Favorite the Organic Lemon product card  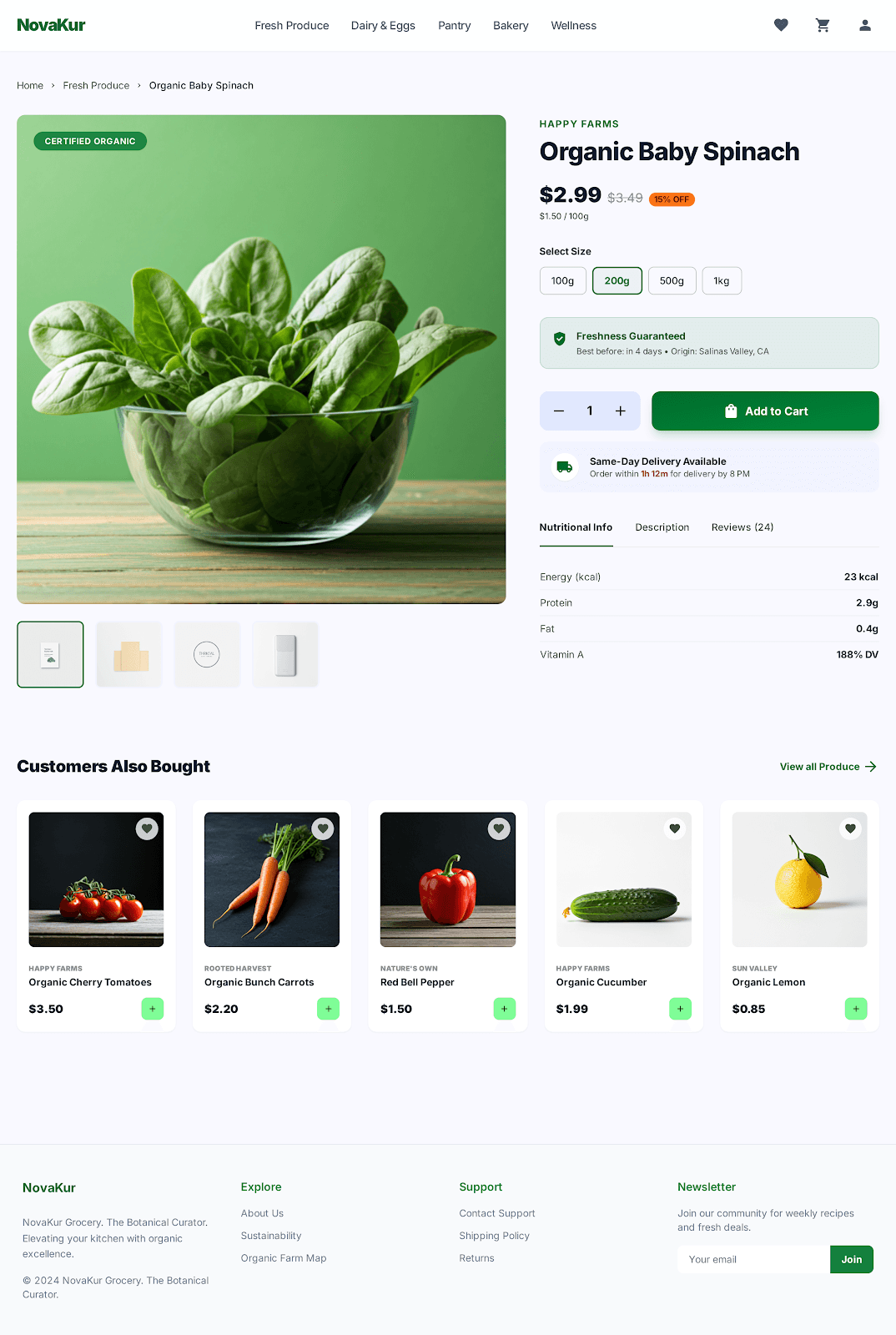click(x=850, y=829)
